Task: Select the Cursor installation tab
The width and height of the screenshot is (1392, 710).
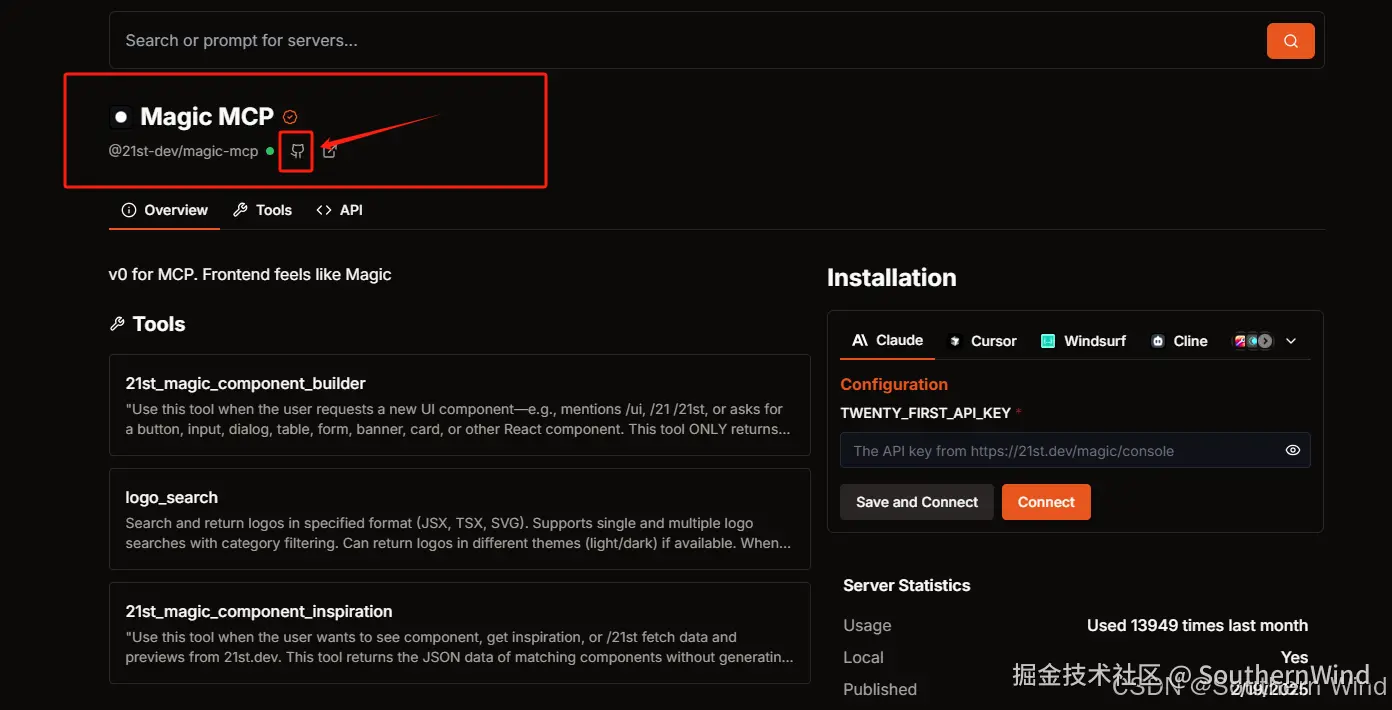Action: pyautogui.click(x=982, y=341)
